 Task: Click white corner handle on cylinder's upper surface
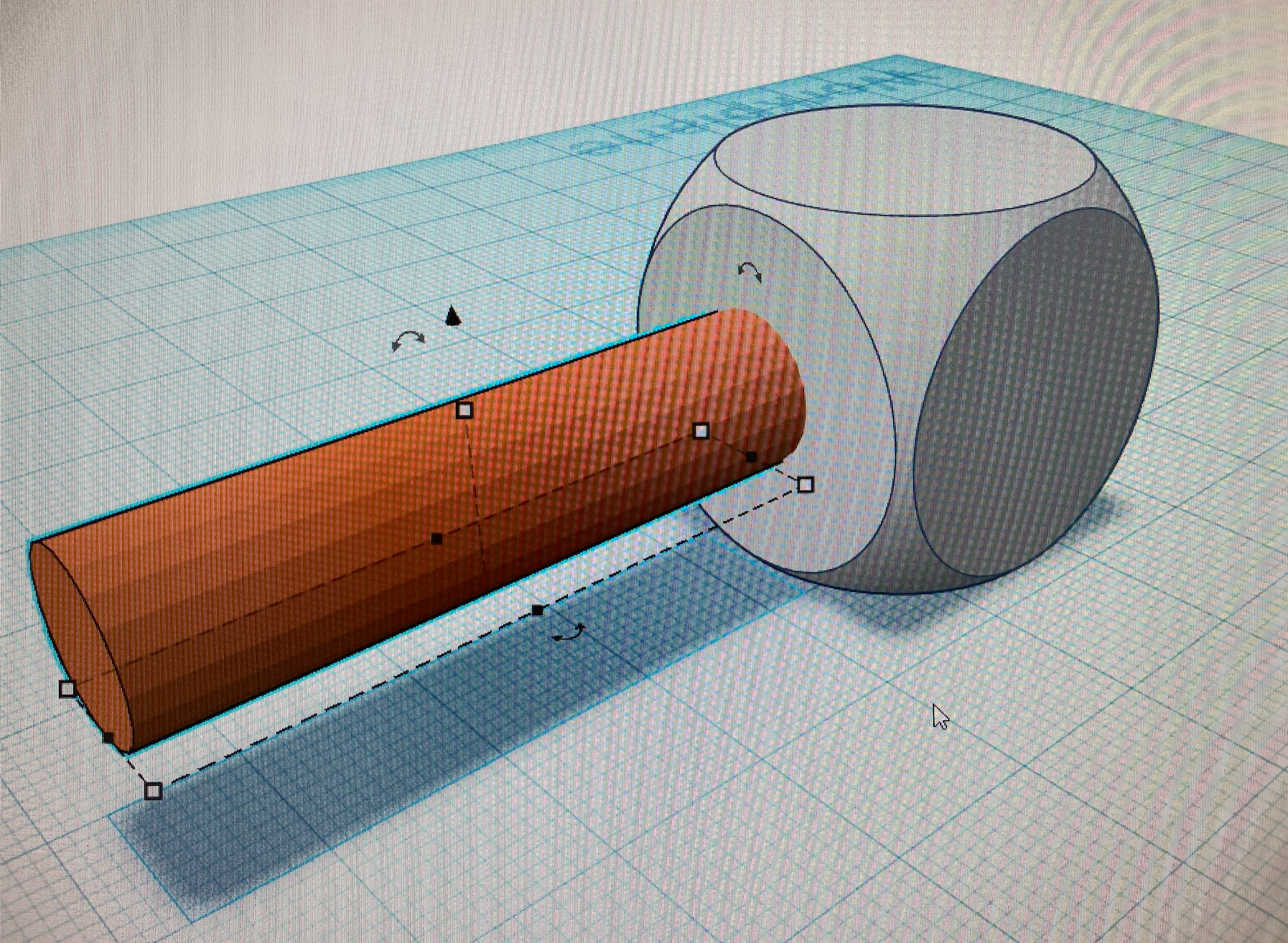pos(702,431)
